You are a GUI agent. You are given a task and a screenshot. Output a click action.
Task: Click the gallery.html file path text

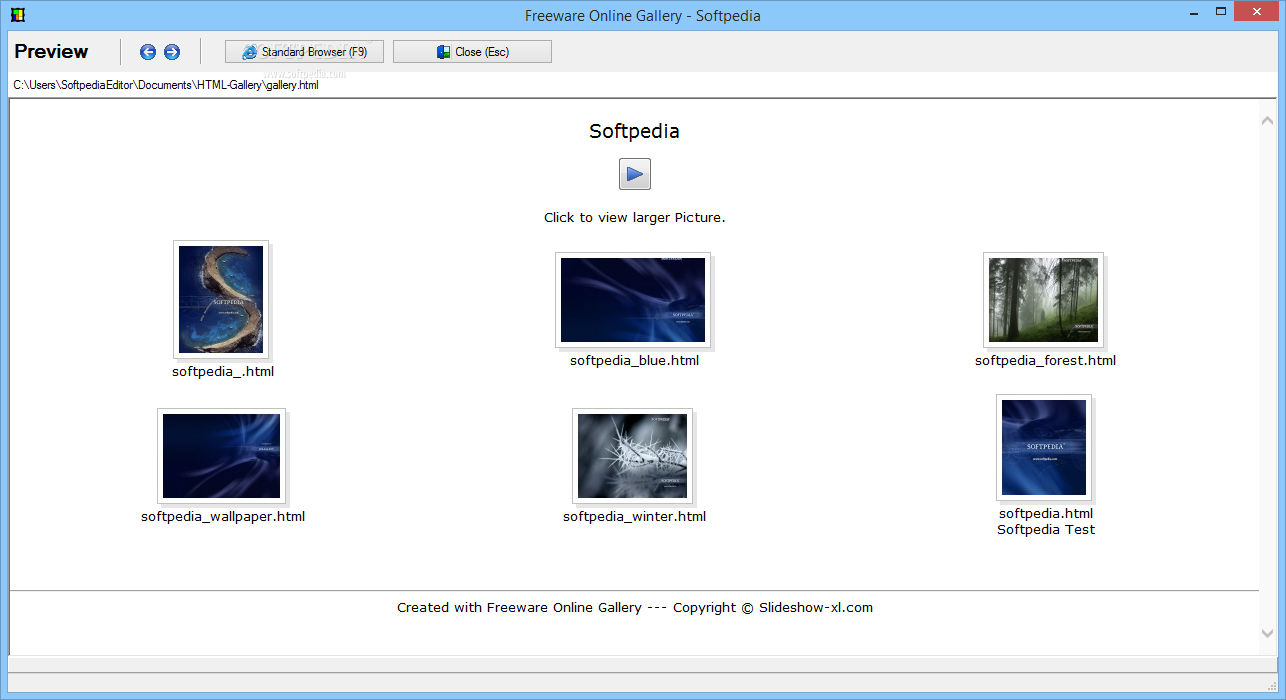click(166, 85)
